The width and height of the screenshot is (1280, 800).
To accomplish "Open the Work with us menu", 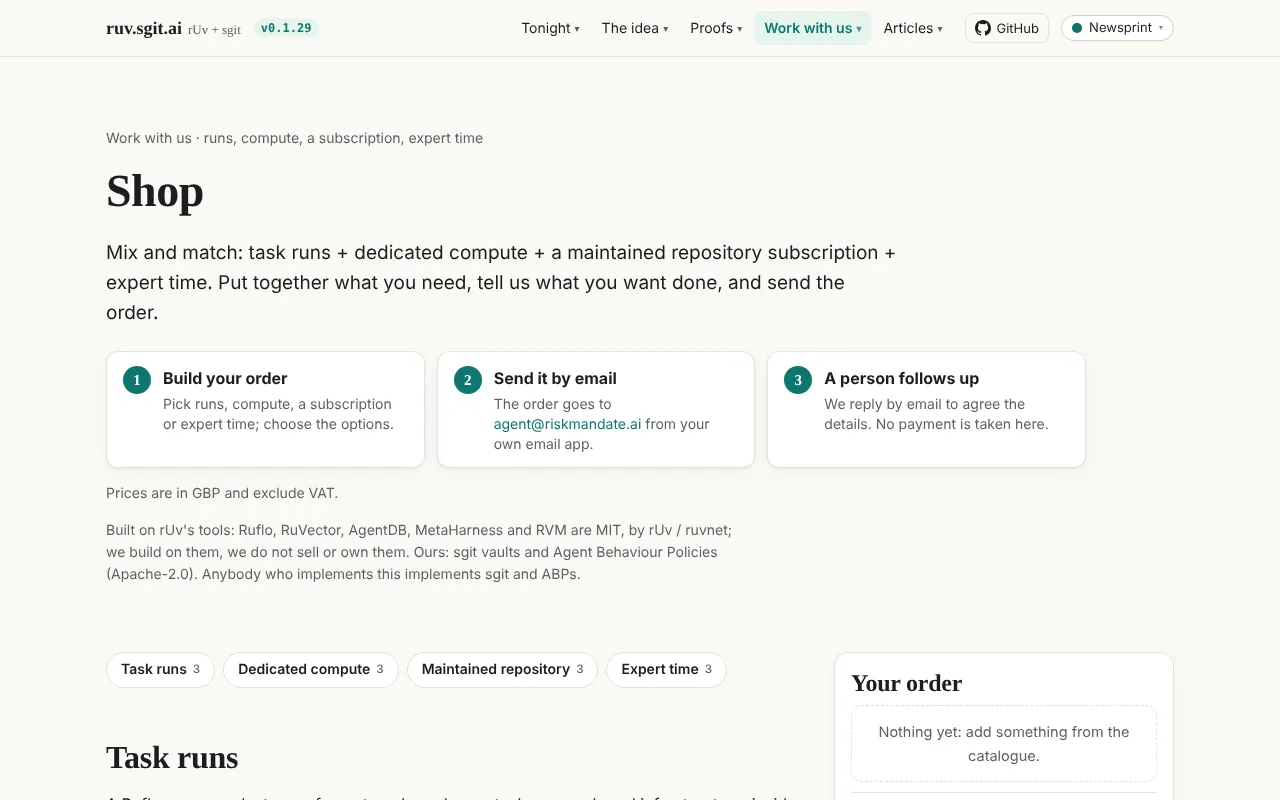I will pos(812,28).
